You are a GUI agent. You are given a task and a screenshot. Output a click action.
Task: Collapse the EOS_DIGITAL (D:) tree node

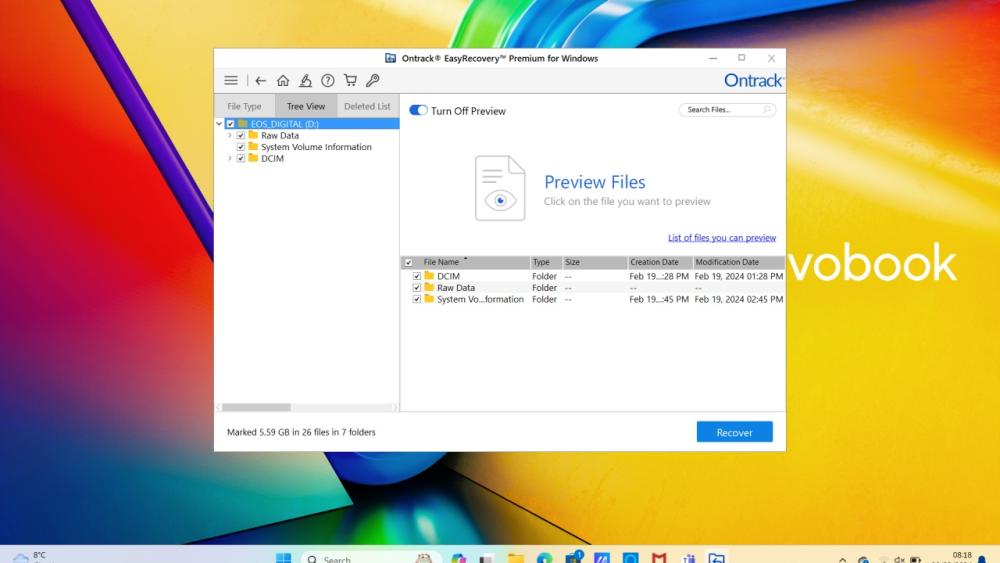pos(220,124)
